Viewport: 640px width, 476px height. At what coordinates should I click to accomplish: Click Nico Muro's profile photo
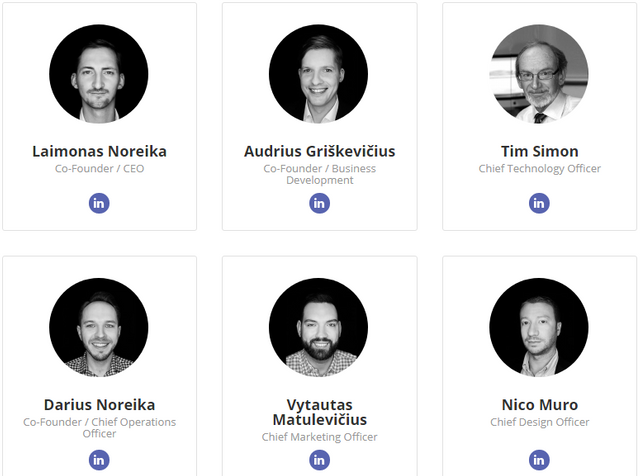[x=539, y=327]
